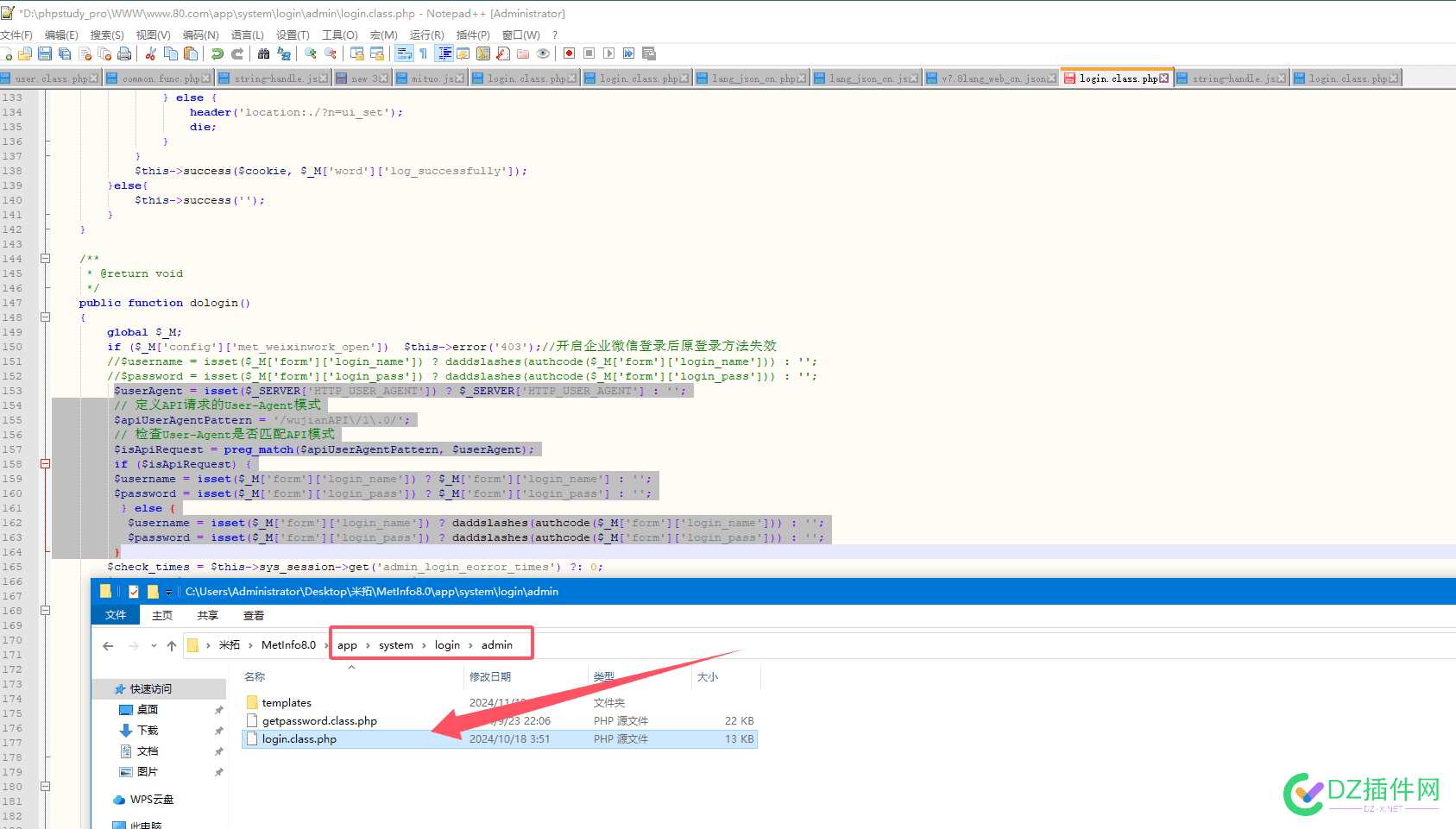Go back in Explorer navigation
1456x829 pixels.
(108, 645)
